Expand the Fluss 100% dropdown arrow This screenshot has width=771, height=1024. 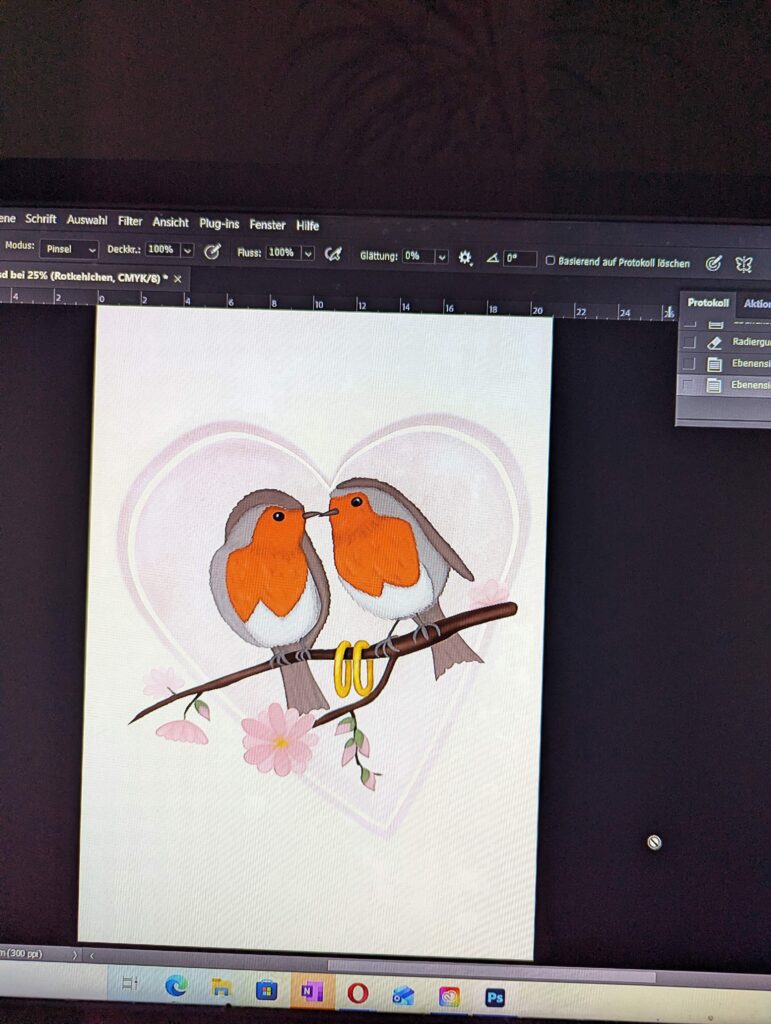[308, 253]
